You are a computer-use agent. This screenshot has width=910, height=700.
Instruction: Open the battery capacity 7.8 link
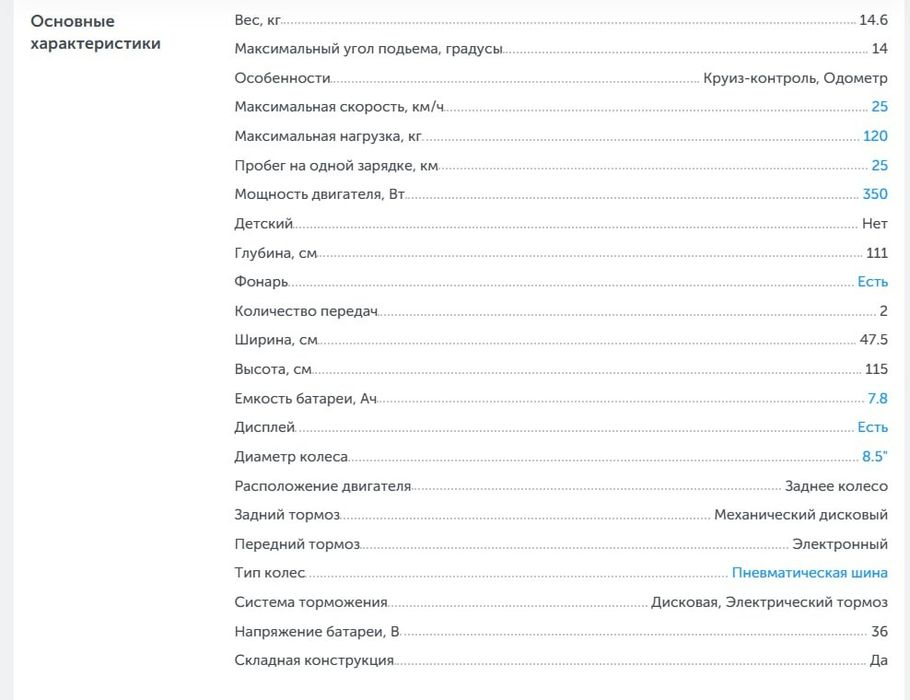(x=877, y=398)
